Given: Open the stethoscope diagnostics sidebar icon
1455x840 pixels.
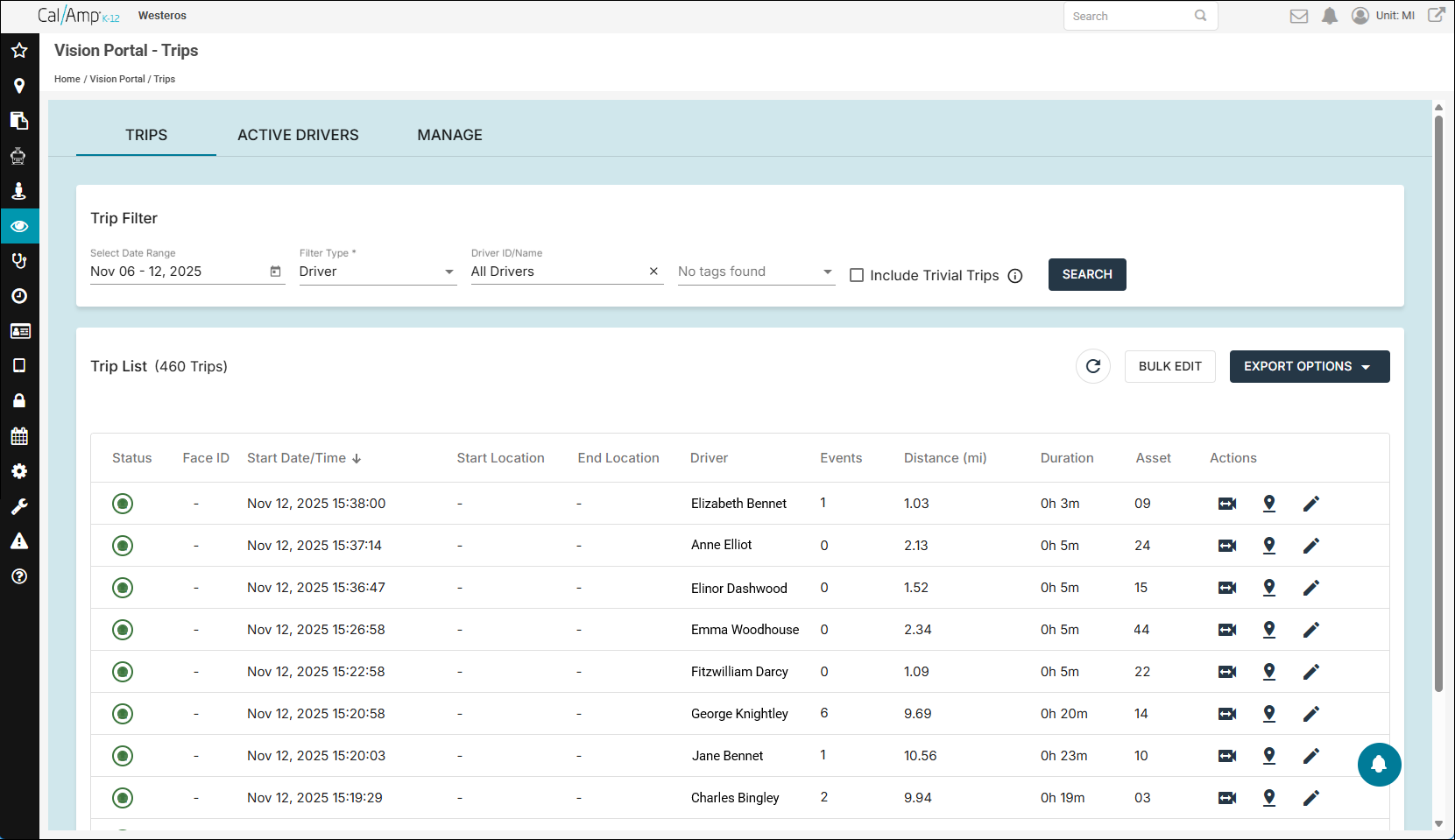Looking at the screenshot, I should [19, 261].
